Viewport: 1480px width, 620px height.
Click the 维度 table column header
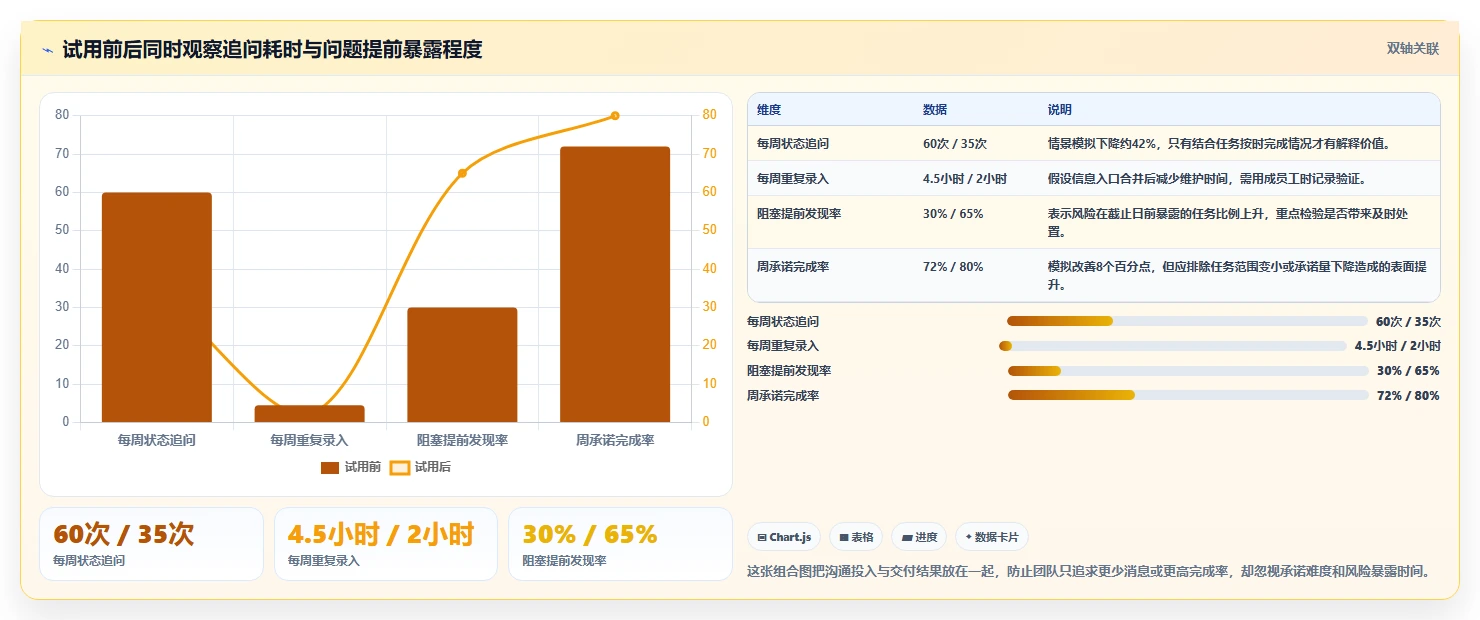[x=769, y=109]
